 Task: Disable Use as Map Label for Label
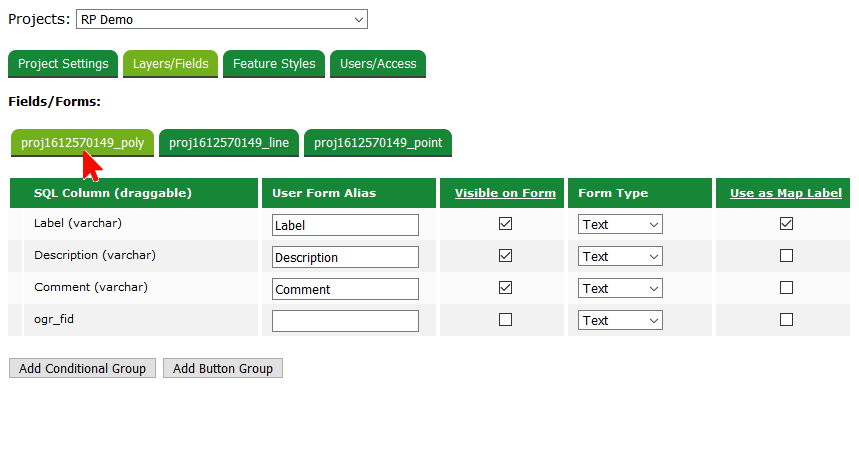pyautogui.click(x=786, y=224)
